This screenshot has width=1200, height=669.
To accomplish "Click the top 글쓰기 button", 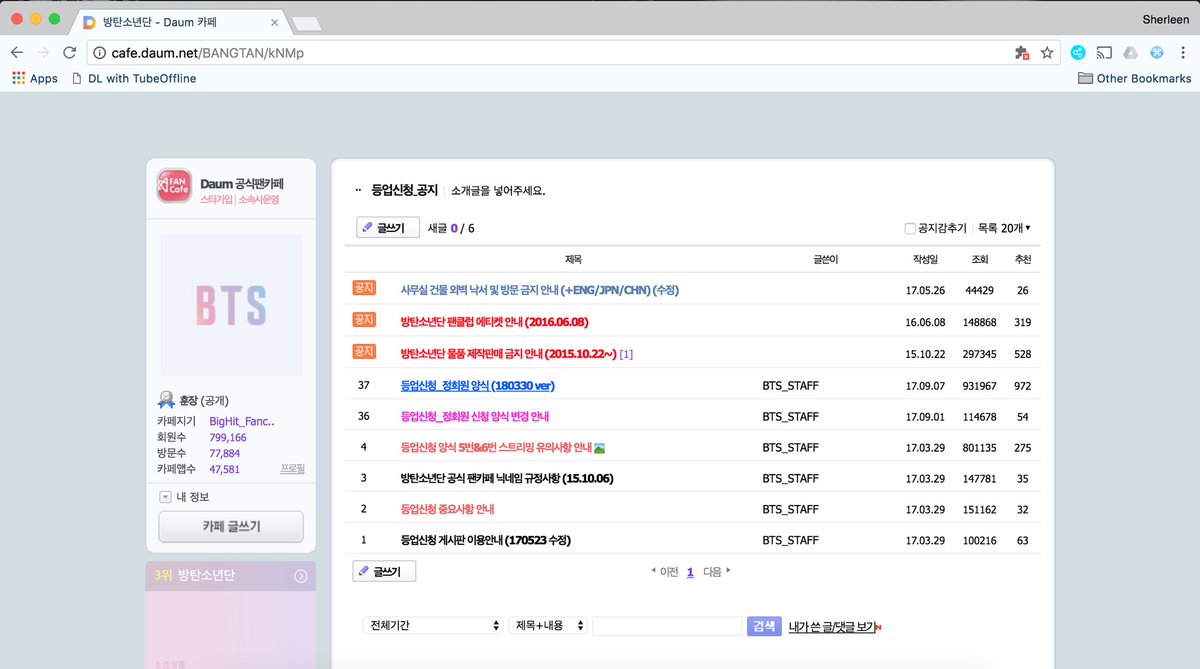I will [387, 228].
